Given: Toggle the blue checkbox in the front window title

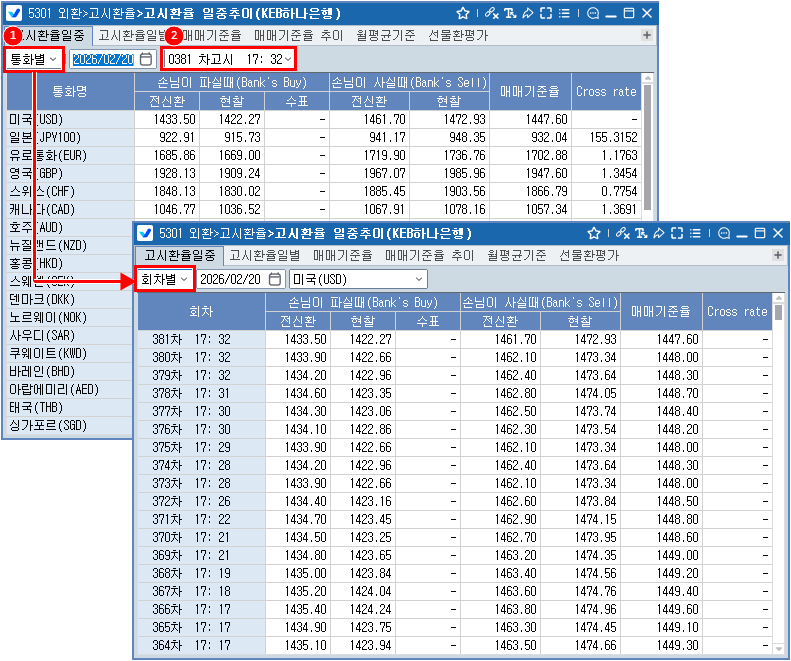Looking at the screenshot, I should click(x=145, y=233).
